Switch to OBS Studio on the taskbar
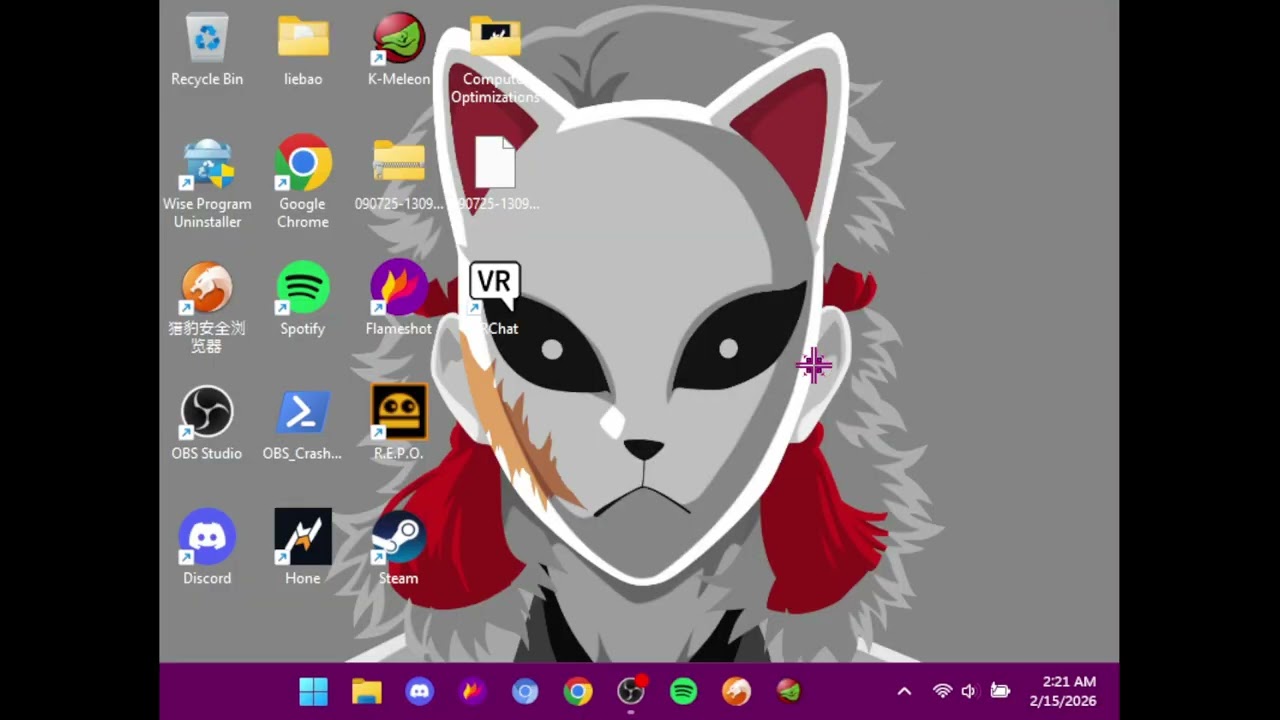This screenshot has height=720, width=1280. [x=631, y=691]
